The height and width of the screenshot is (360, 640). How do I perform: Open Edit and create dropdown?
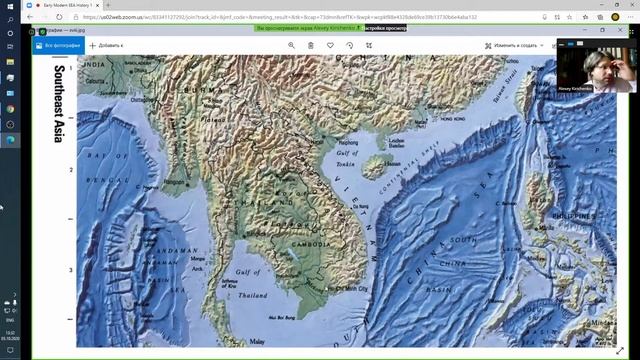coord(514,45)
